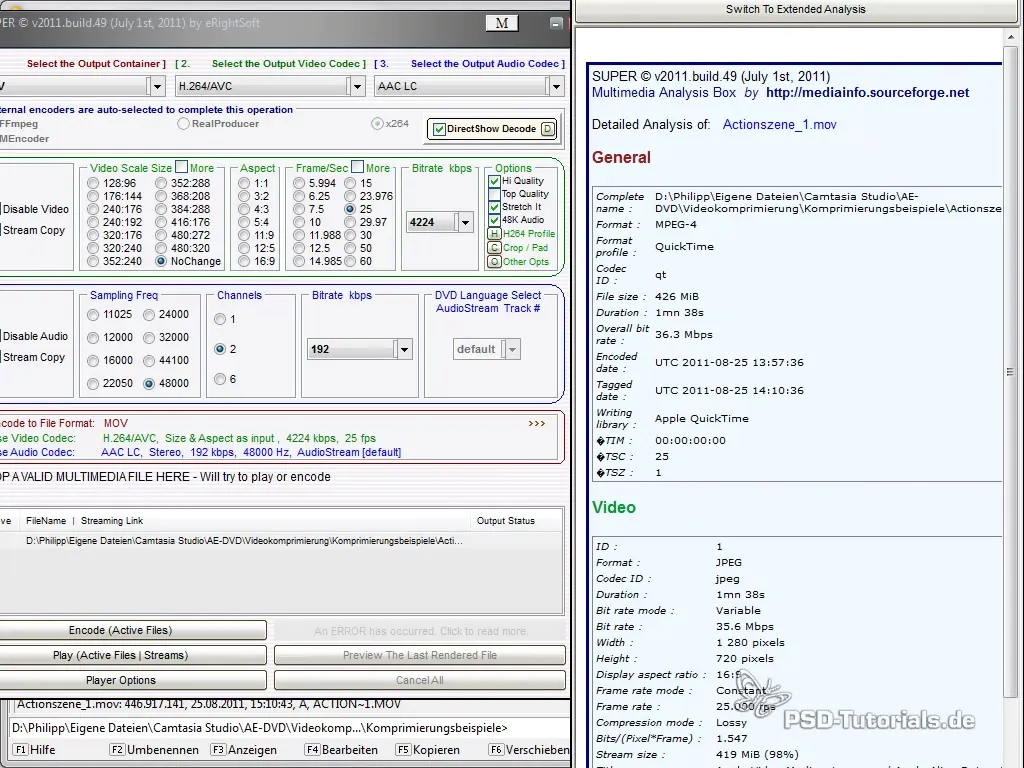Open the Other Opts icon
Screen dimensions: 1024x768
[494, 262]
